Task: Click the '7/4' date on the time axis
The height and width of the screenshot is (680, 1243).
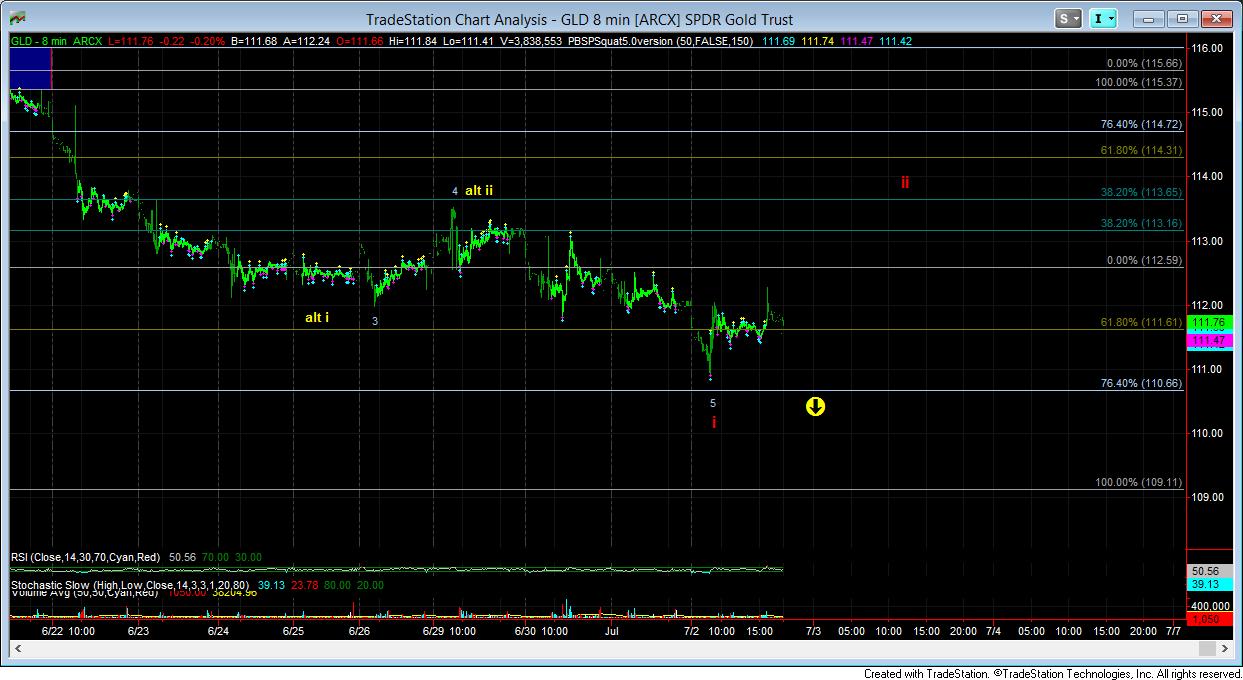Action: pyautogui.click(x=994, y=632)
